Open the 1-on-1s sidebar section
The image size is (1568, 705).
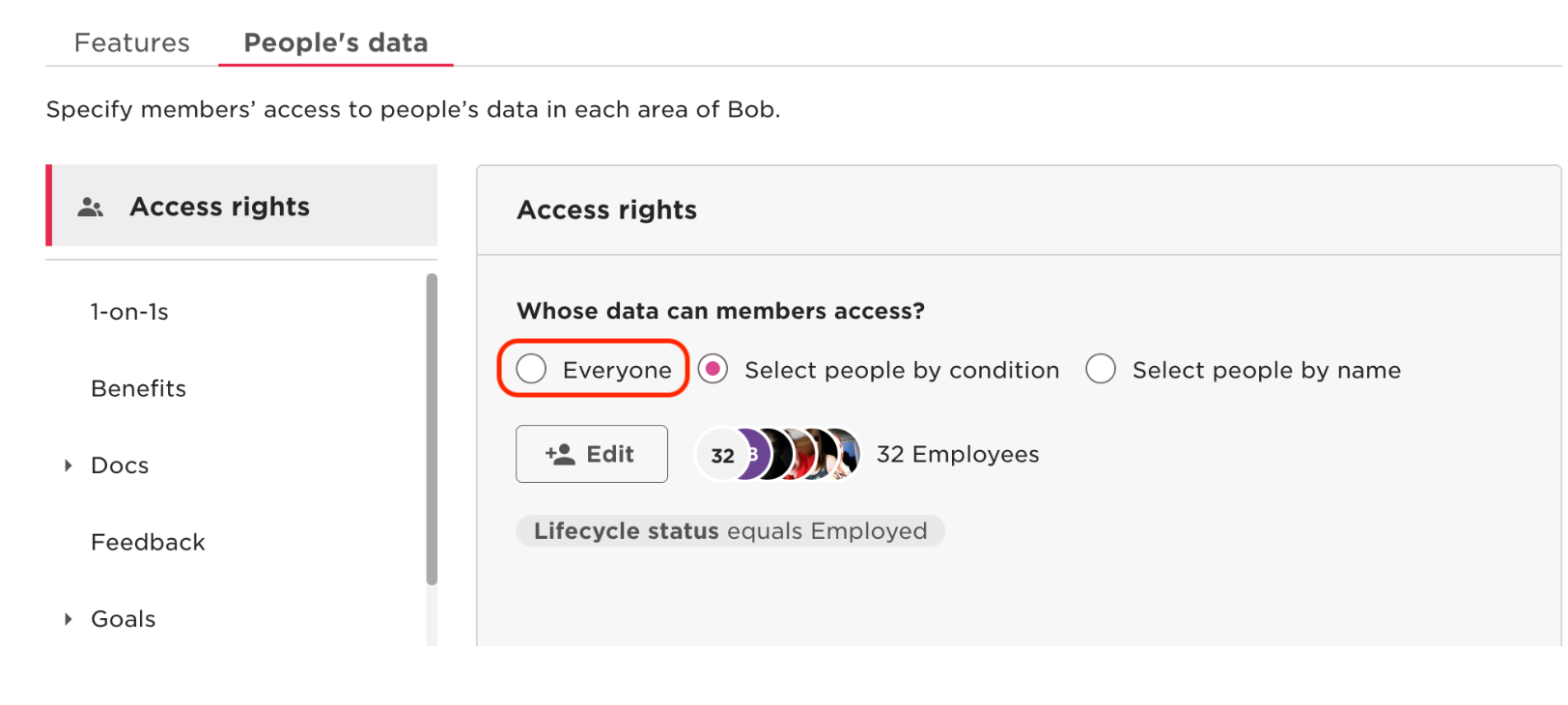(x=129, y=312)
